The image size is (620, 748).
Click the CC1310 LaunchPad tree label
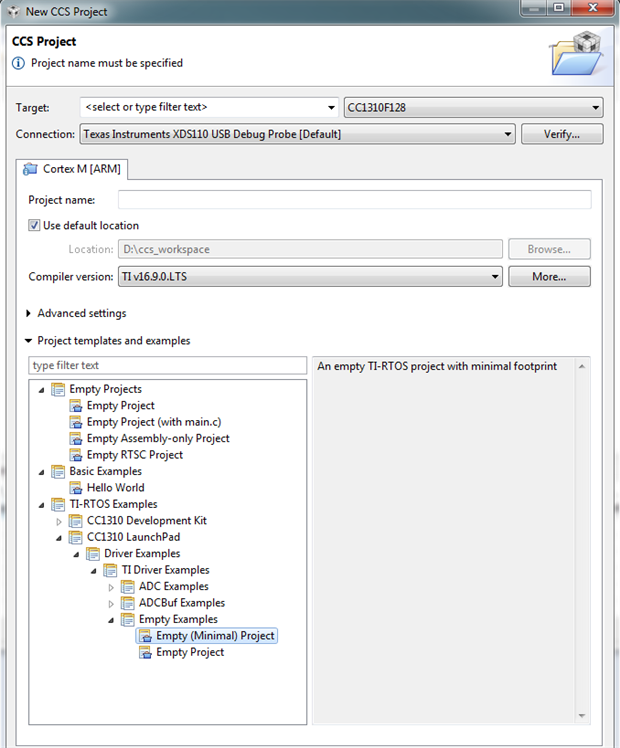(x=133, y=537)
